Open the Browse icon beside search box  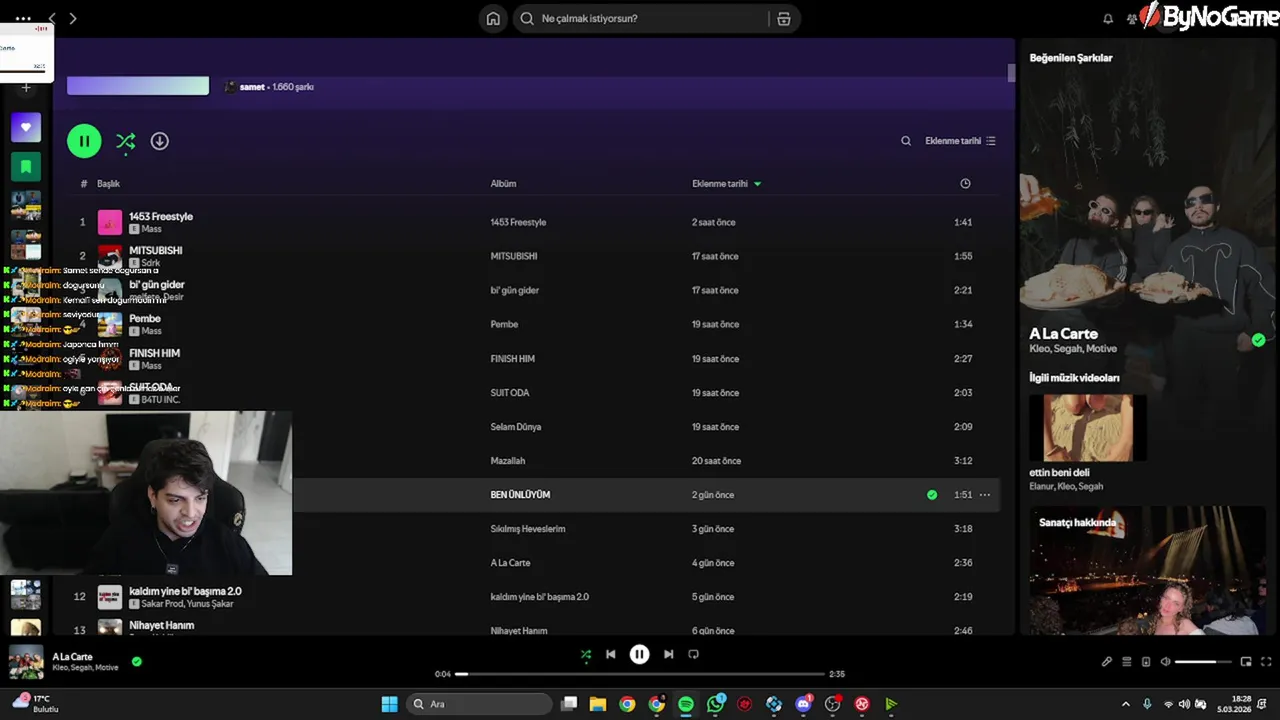point(783,18)
